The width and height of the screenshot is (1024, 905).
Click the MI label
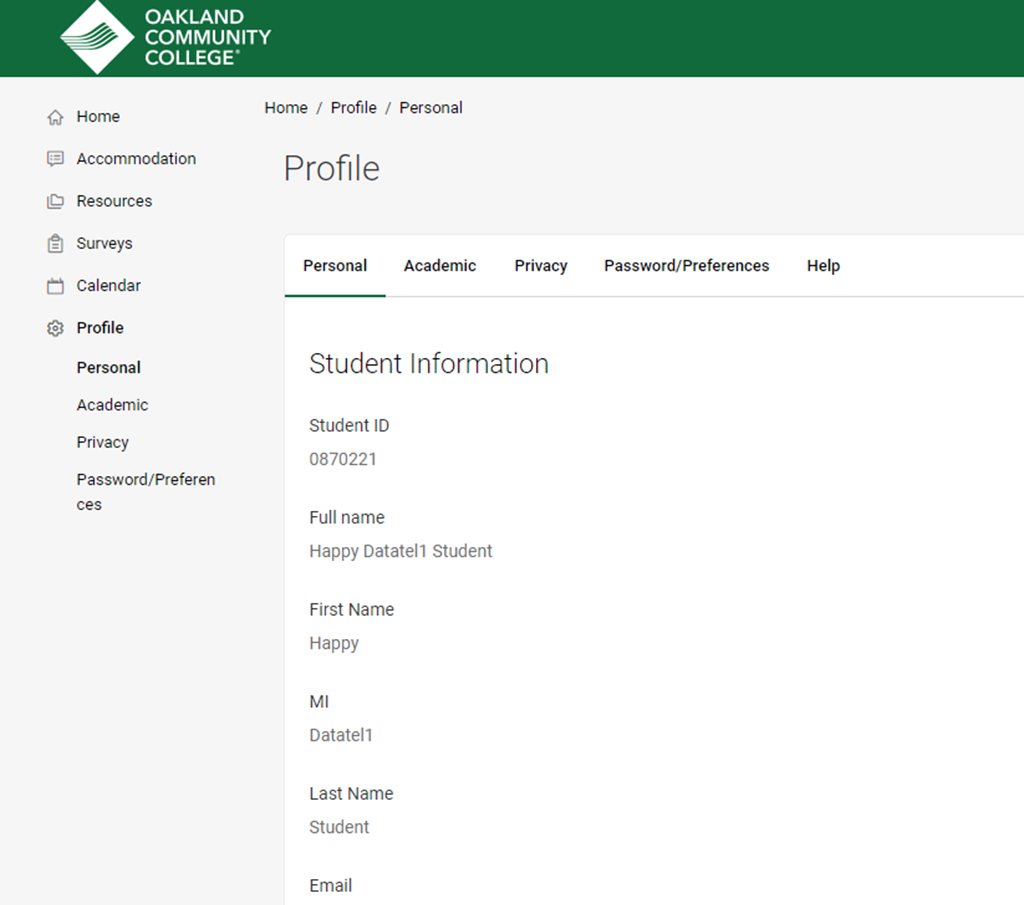tap(319, 702)
